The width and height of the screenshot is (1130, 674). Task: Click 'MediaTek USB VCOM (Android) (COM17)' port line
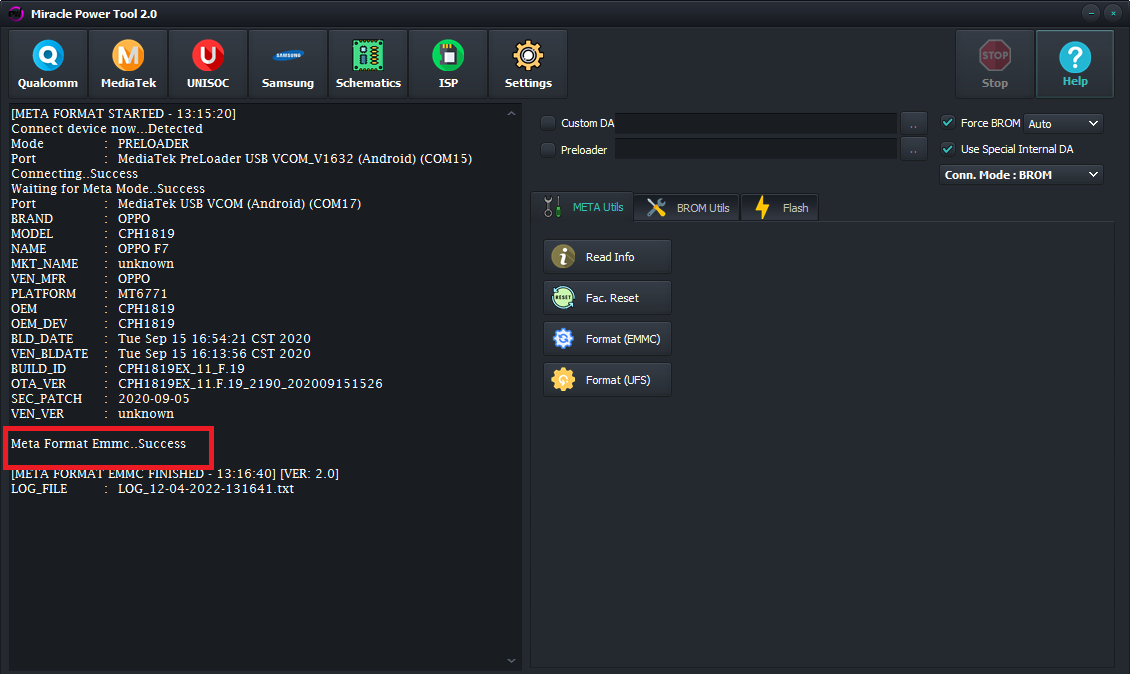pos(239,204)
